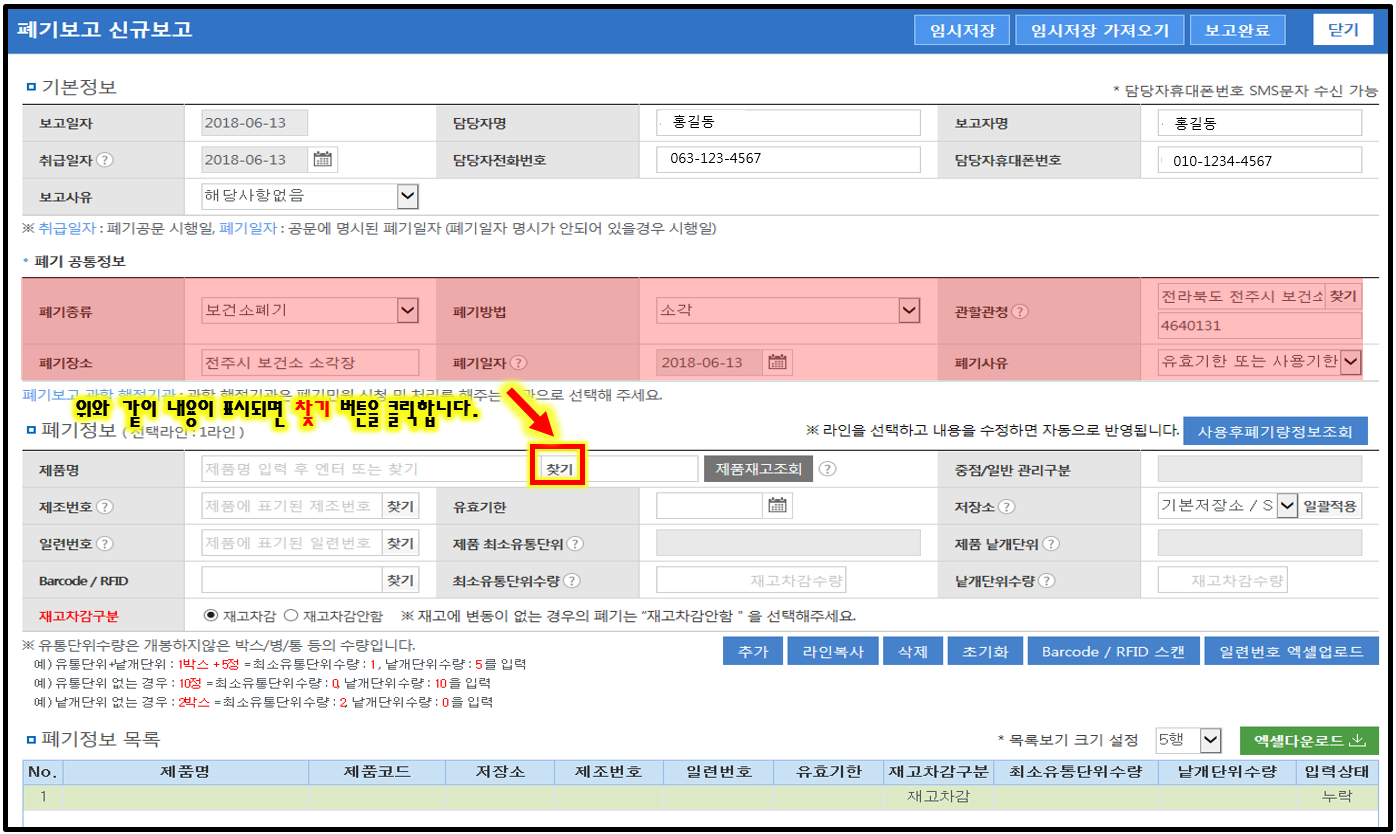Click help icon next to 낱개단위수량 label

pyautogui.click(x=1046, y=581)
